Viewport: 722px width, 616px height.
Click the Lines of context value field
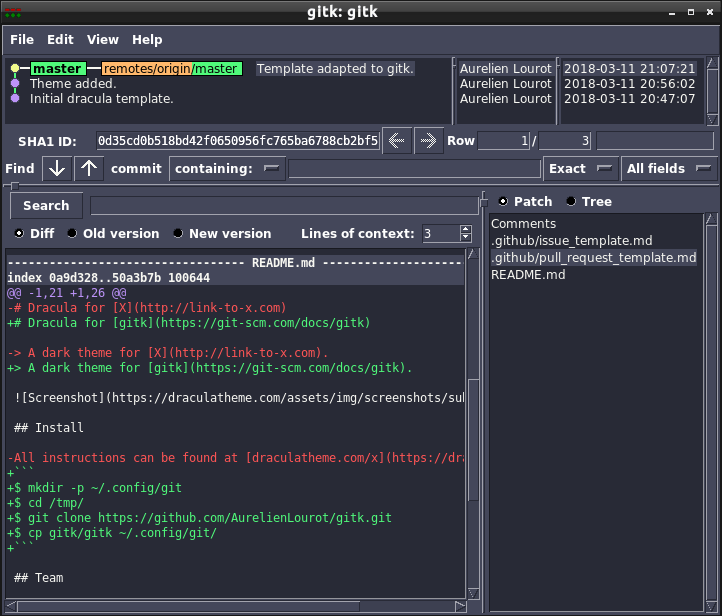coord(441,233)
